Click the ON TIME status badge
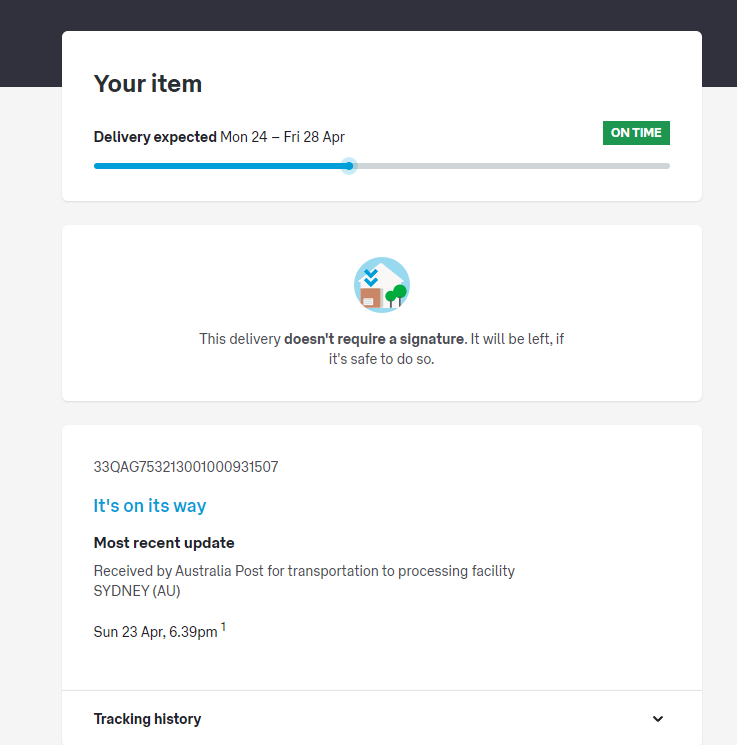This screenshot has height=745, width=737. pyautogui.click(x=636, y=133)
